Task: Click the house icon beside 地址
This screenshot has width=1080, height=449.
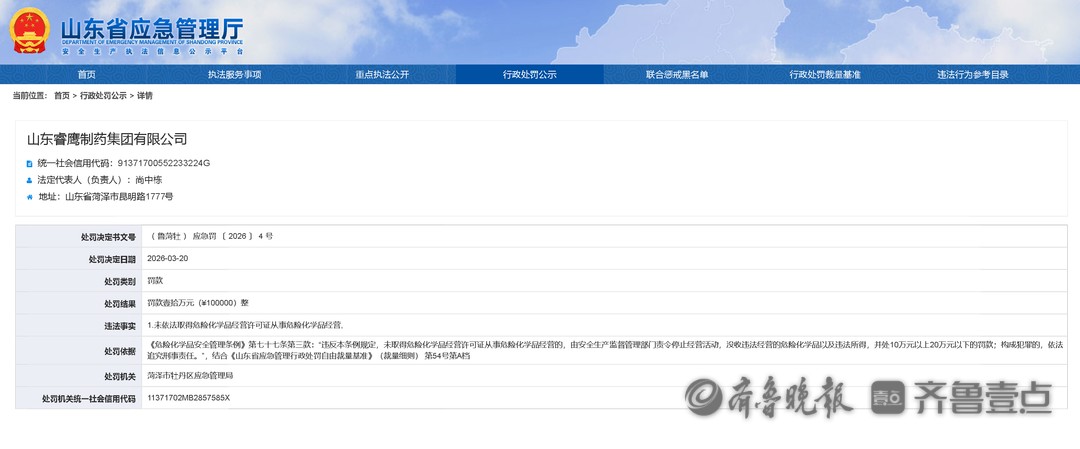Action: coord(29,197)
